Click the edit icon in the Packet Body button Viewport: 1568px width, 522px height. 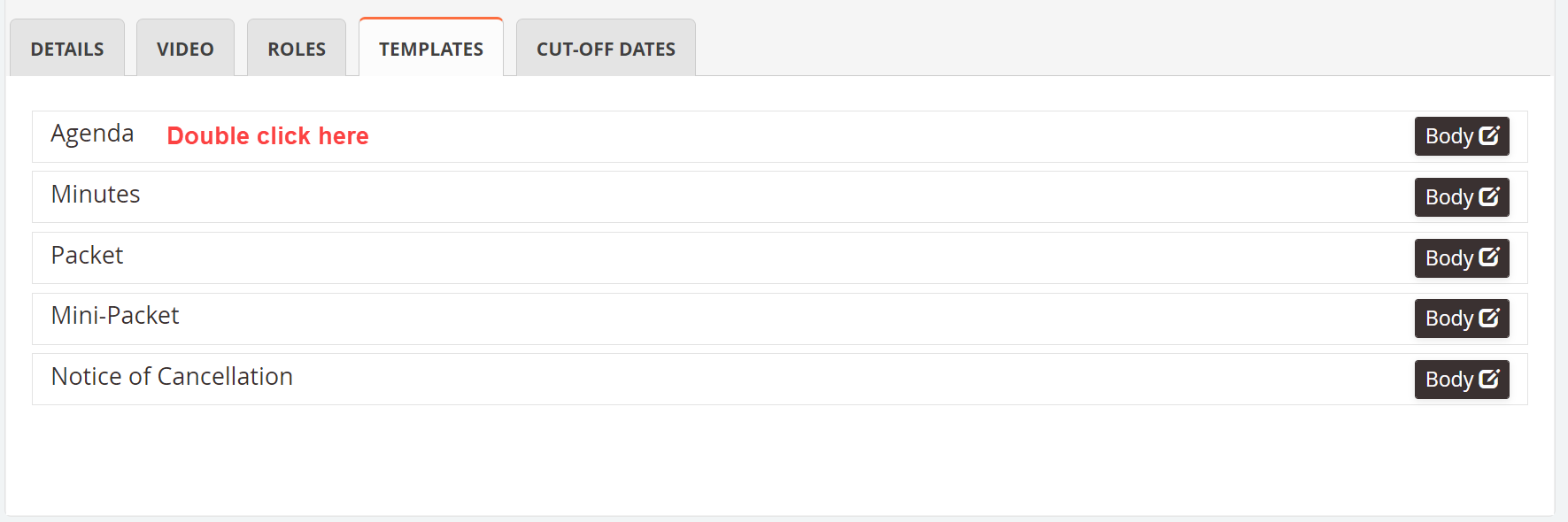click(1489, 257)
